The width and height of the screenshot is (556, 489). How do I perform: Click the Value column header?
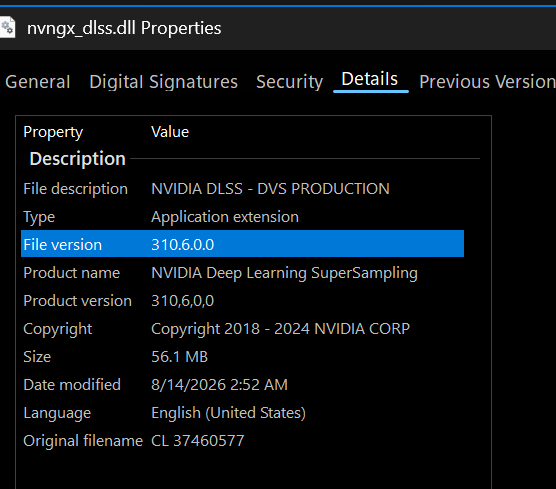[170, 132]
